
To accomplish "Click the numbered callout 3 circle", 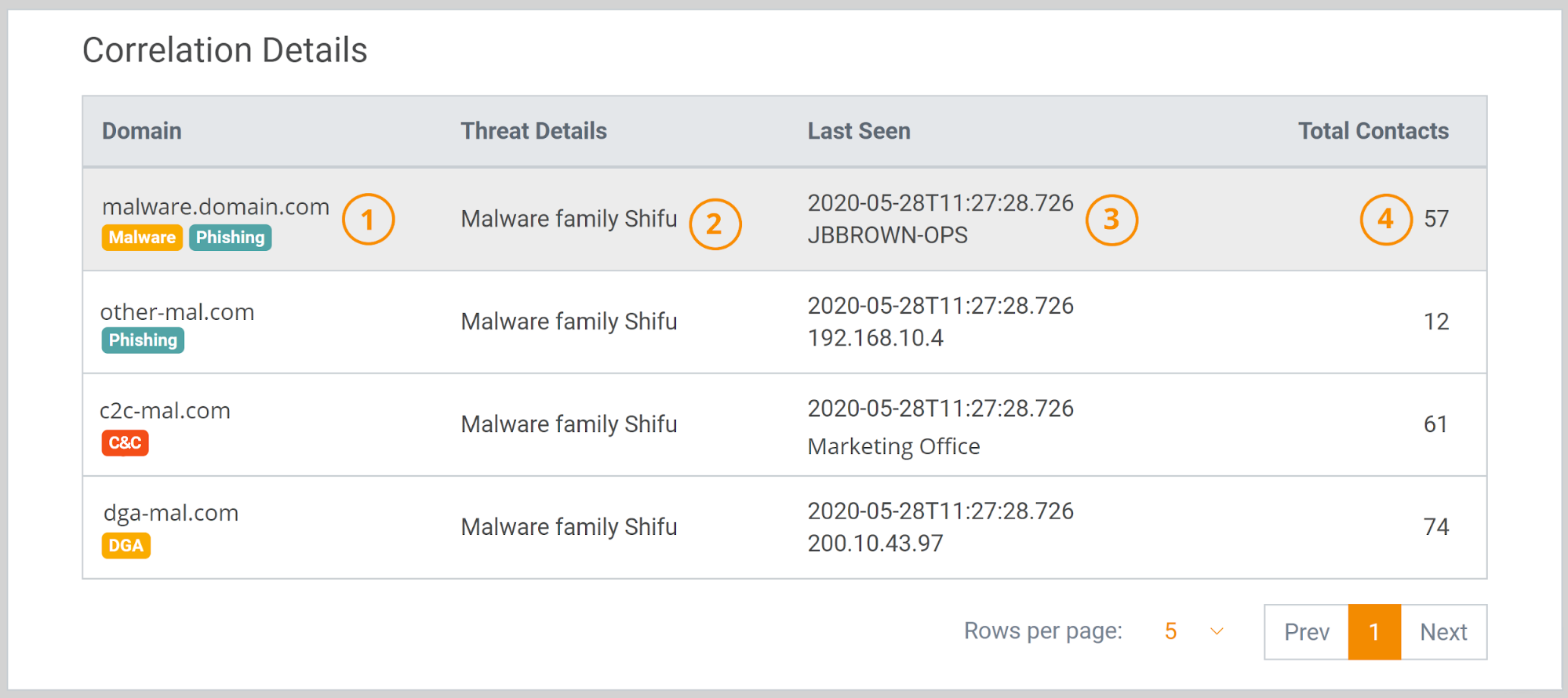I will coord(1111,220).
